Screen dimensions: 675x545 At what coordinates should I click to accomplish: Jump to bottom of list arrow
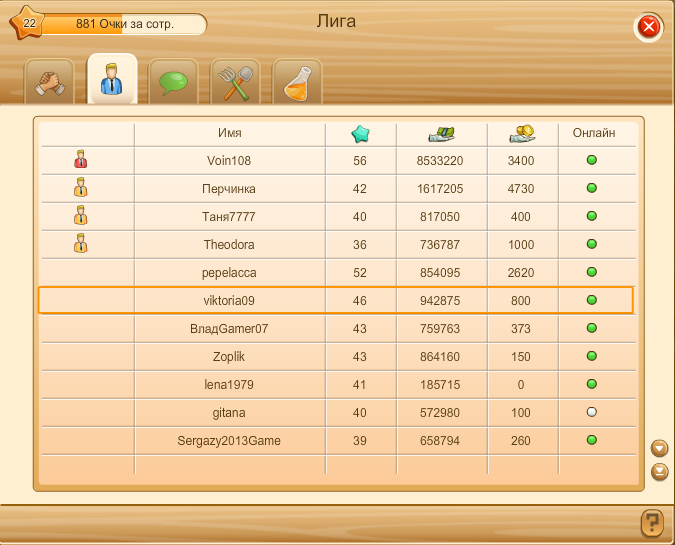659,471
